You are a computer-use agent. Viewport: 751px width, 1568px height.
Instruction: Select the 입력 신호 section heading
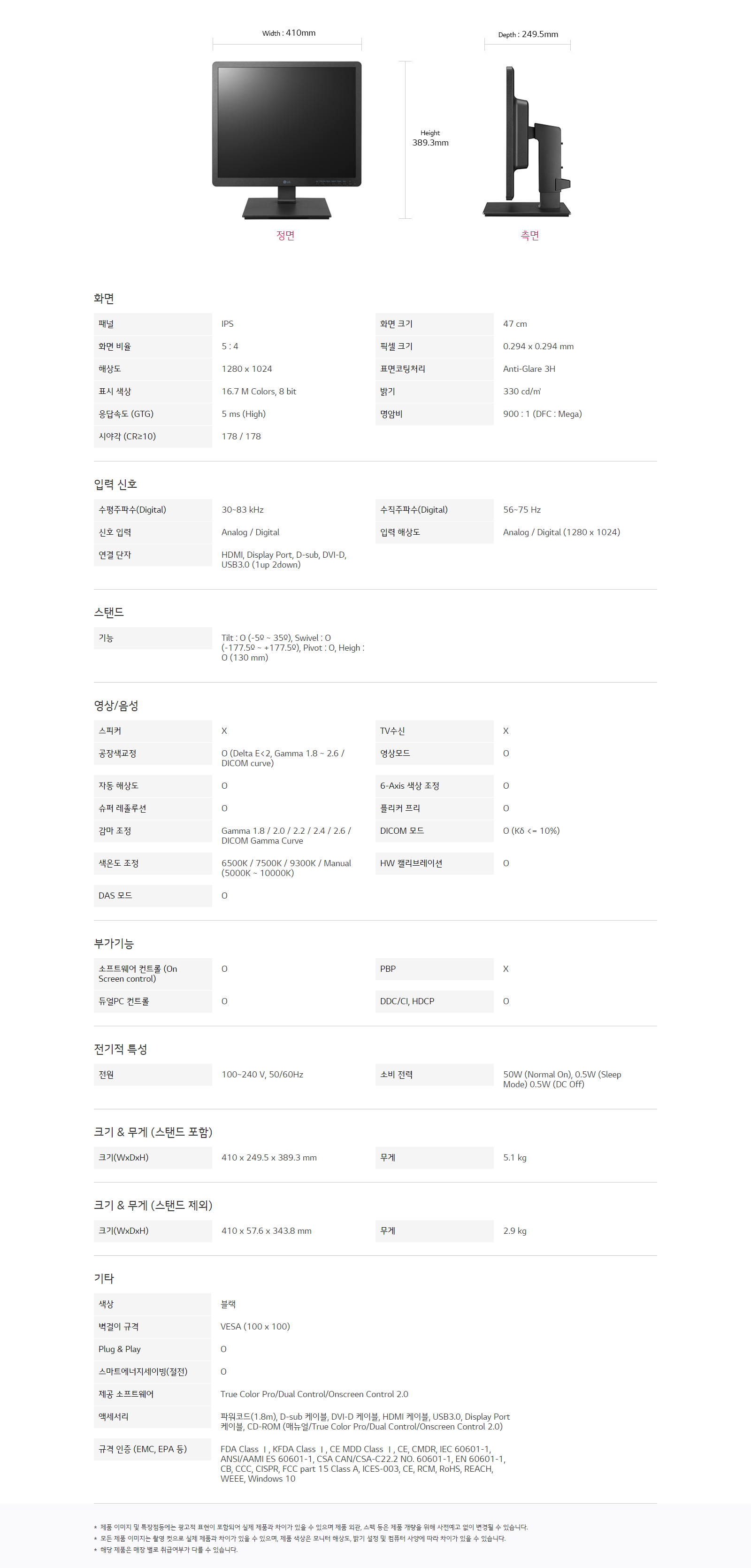pos(115,484)
